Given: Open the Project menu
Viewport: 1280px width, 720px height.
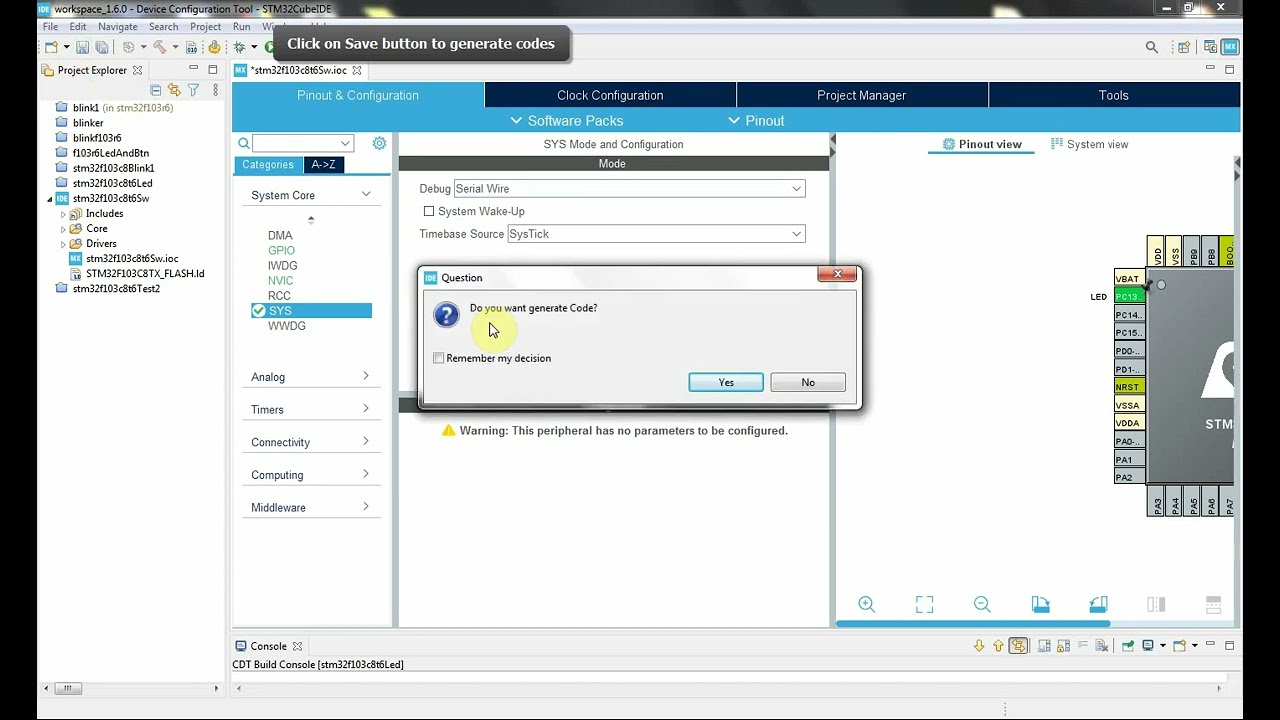Looking at the screenshot, I should pyautogui.click(x=205, y=27).
